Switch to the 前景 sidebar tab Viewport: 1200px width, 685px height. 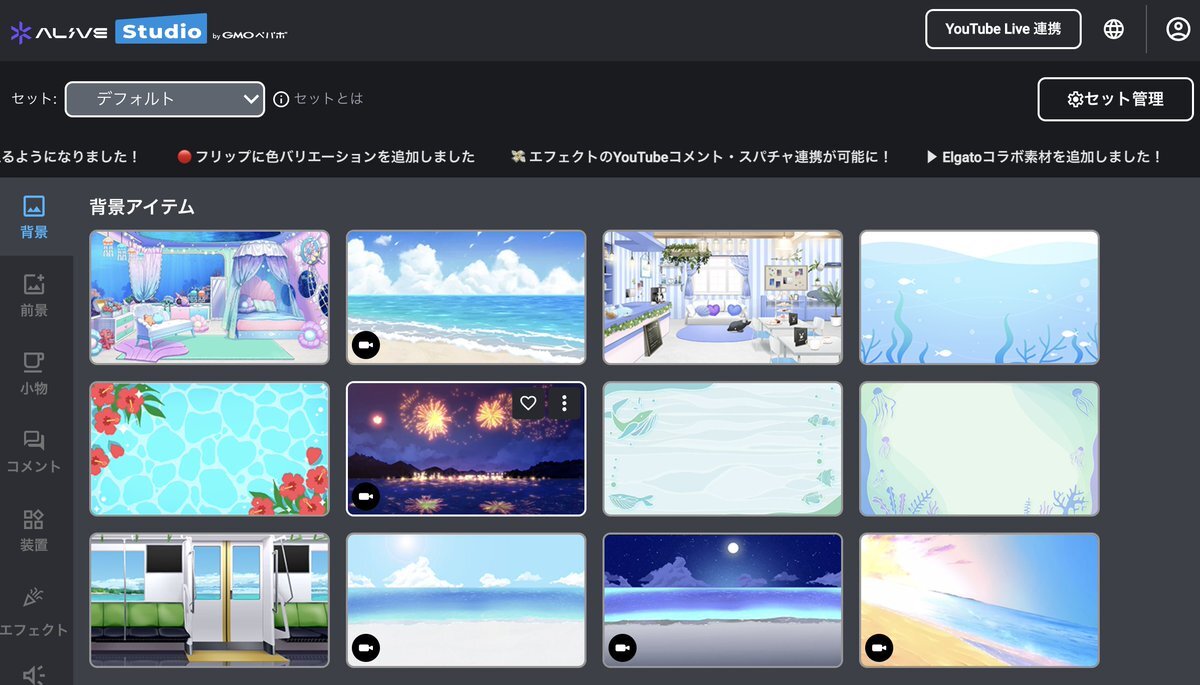point(34,295)
